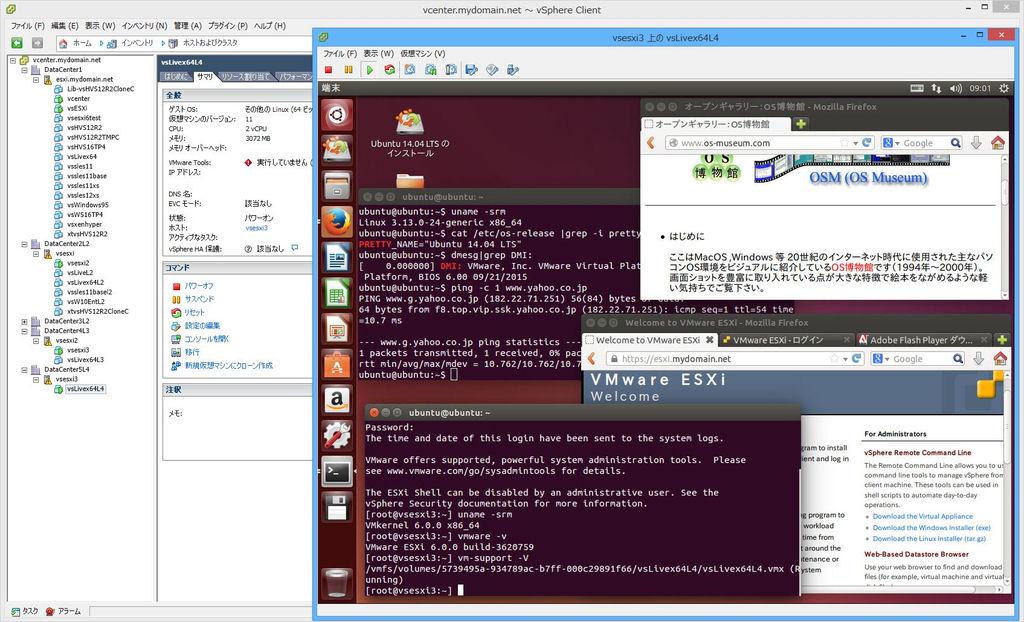Open Ubuntu Dash from the launcher
1024x622 pixels.
(x=337, y=115)
